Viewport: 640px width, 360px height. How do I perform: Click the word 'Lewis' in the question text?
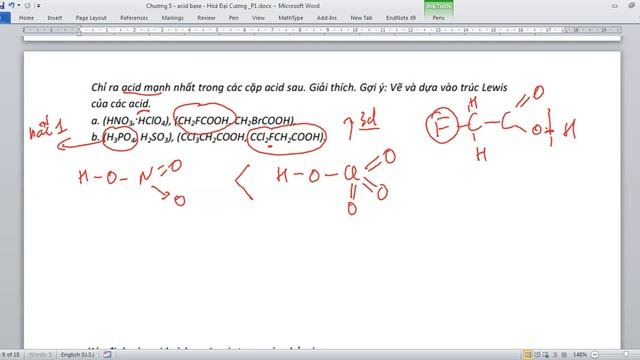pos(495,87)
